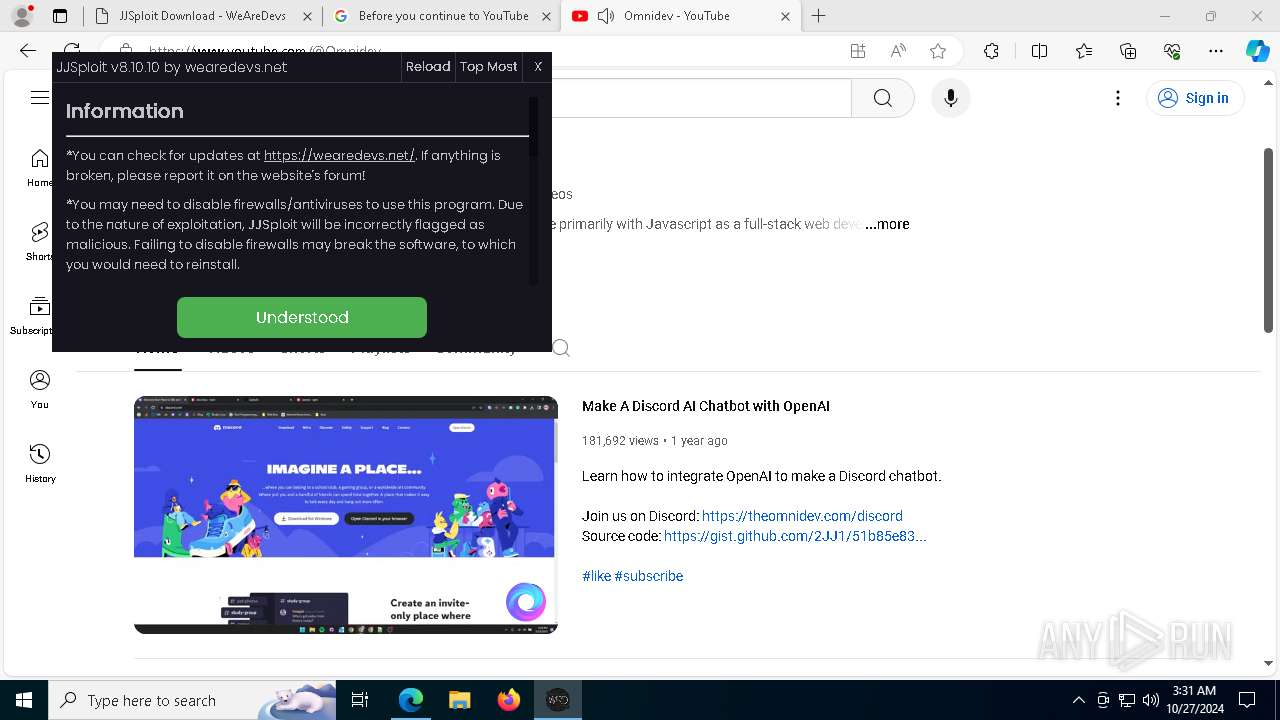Image resolution: width=1280 pixels, height=720 pixels.
Task: Open the YouTube hamburger guide menu
Action: point(40,97)
